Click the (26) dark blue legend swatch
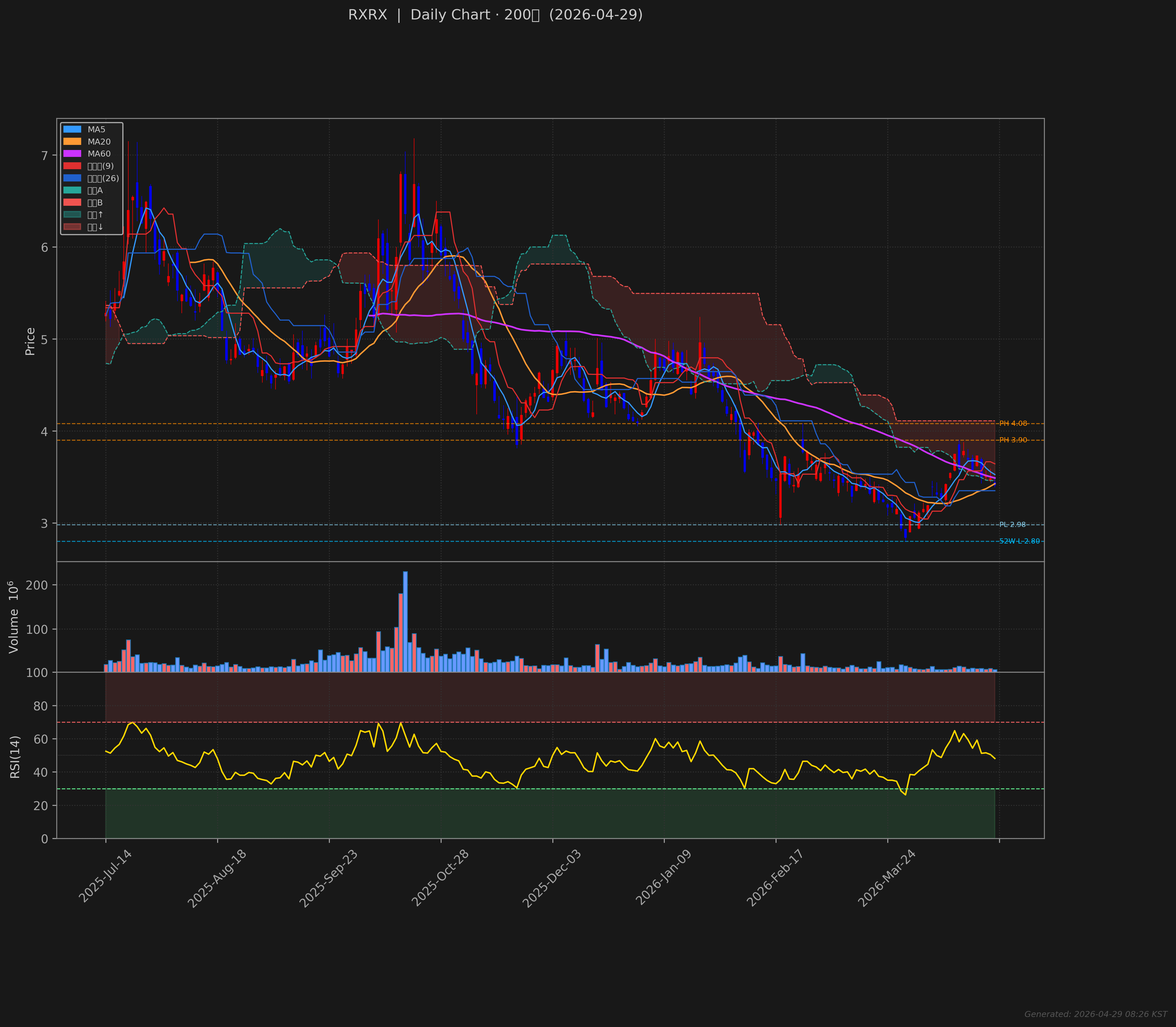 [72, 178]
